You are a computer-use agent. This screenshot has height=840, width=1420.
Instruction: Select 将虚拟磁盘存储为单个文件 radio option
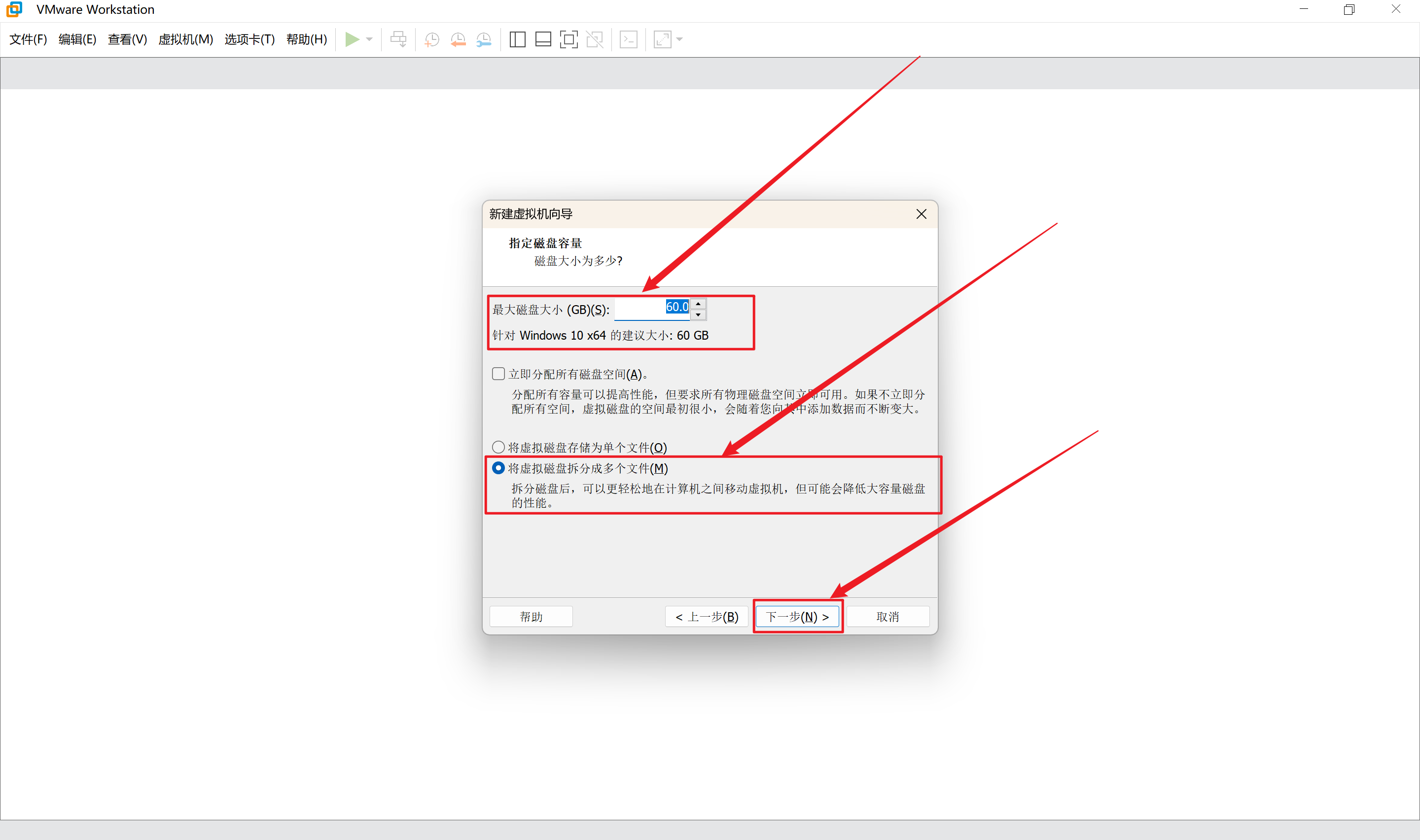[498, 447]
